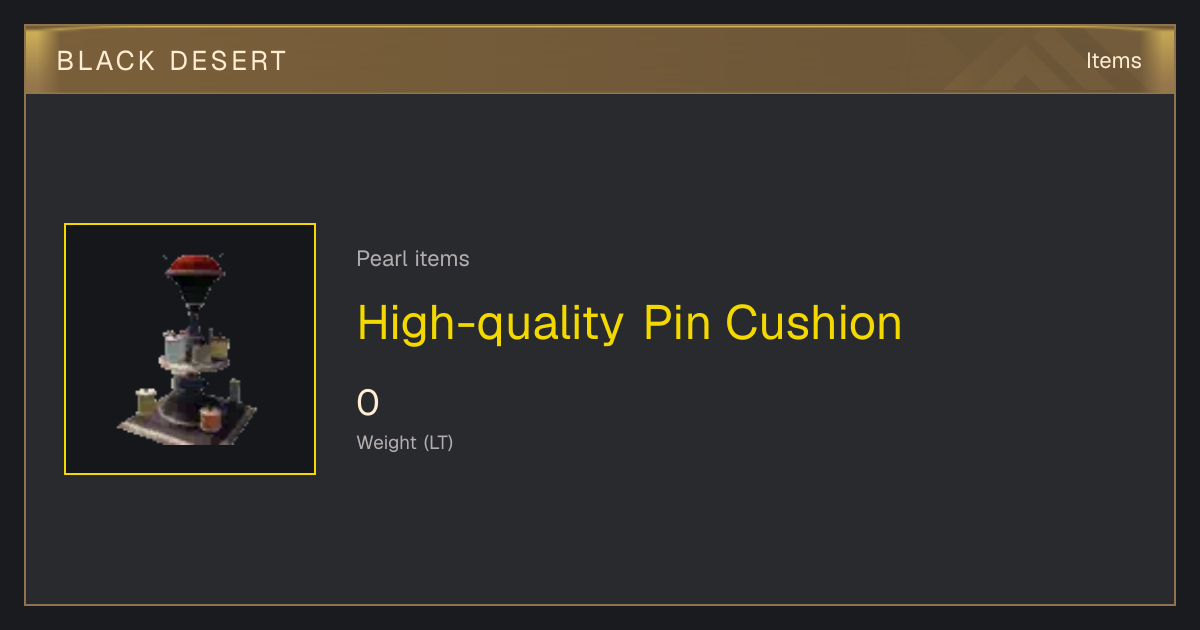Click the gold header banner
1200x630 pixels.
coord(600,60)
